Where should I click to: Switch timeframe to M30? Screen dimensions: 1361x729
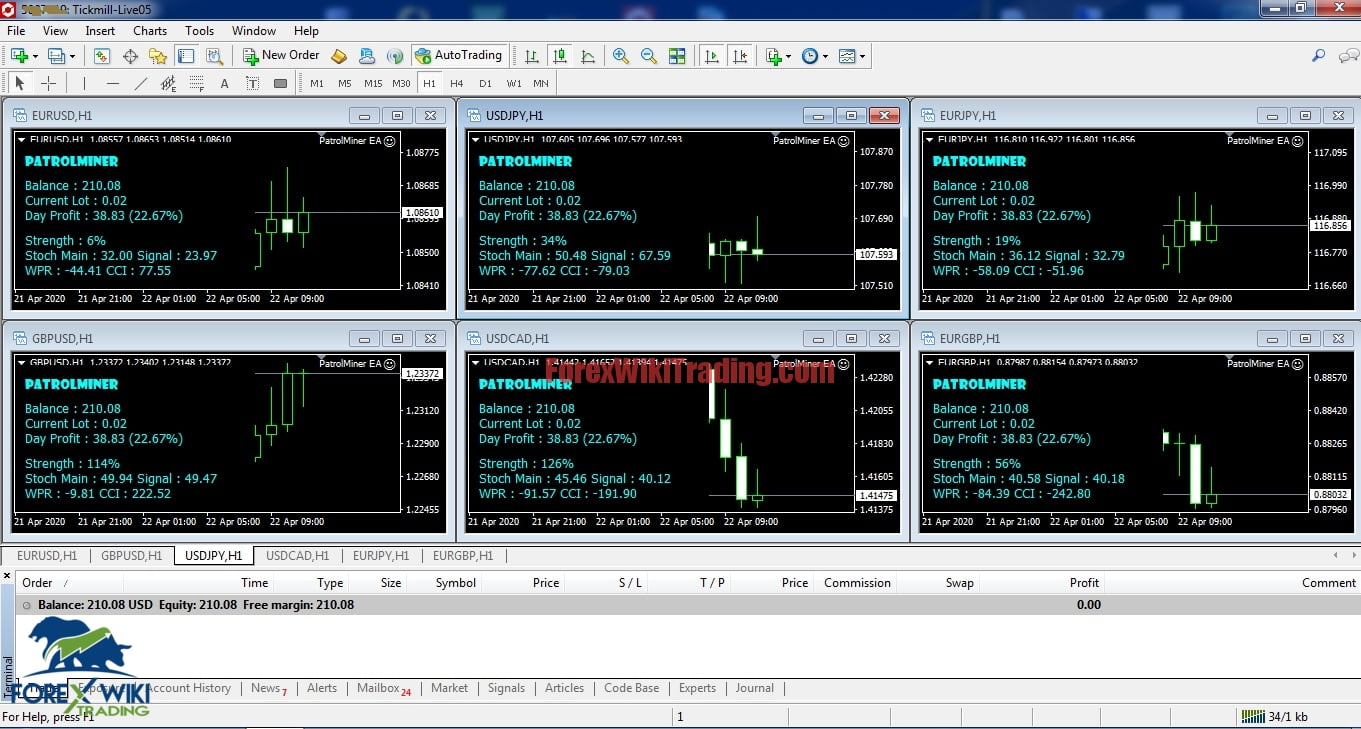pos(401,83)
